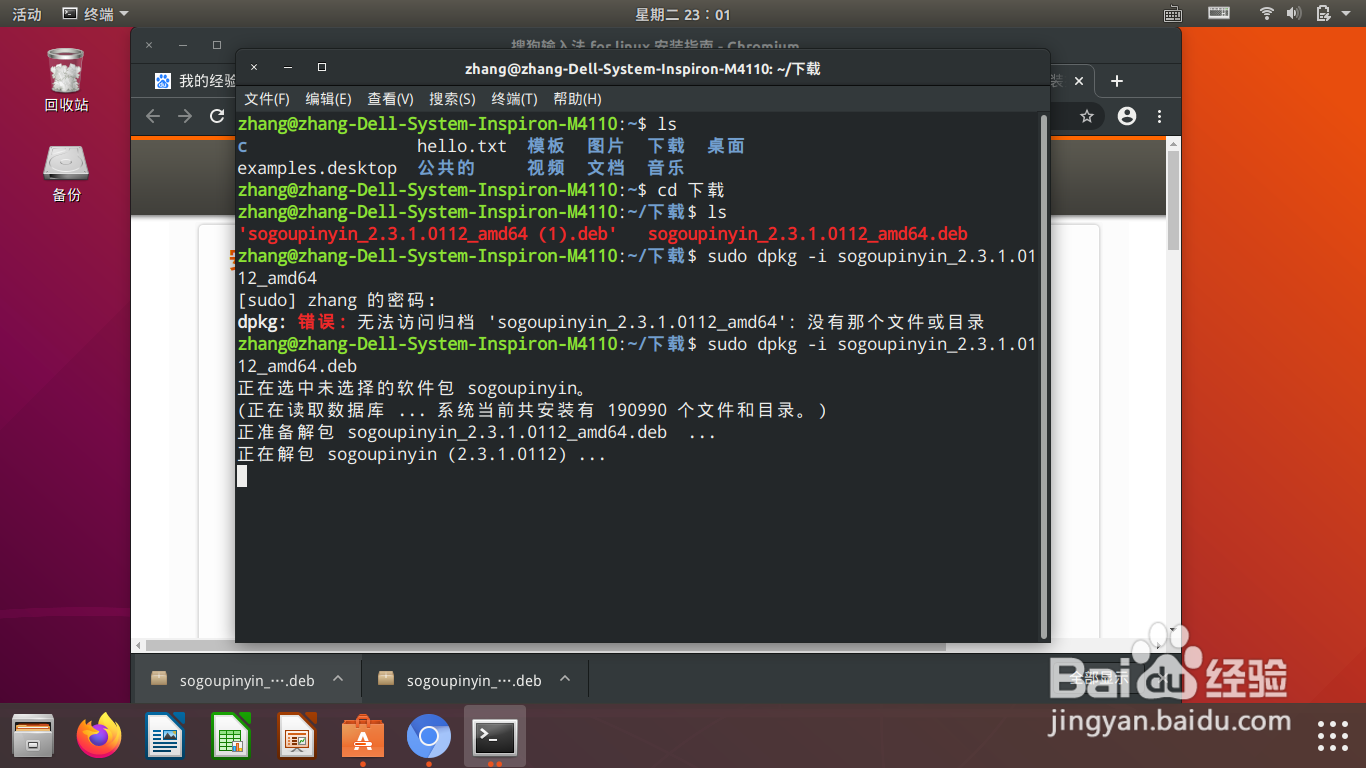
Task: Open Chromium's three-dot menu
Action: (1157, 116)
